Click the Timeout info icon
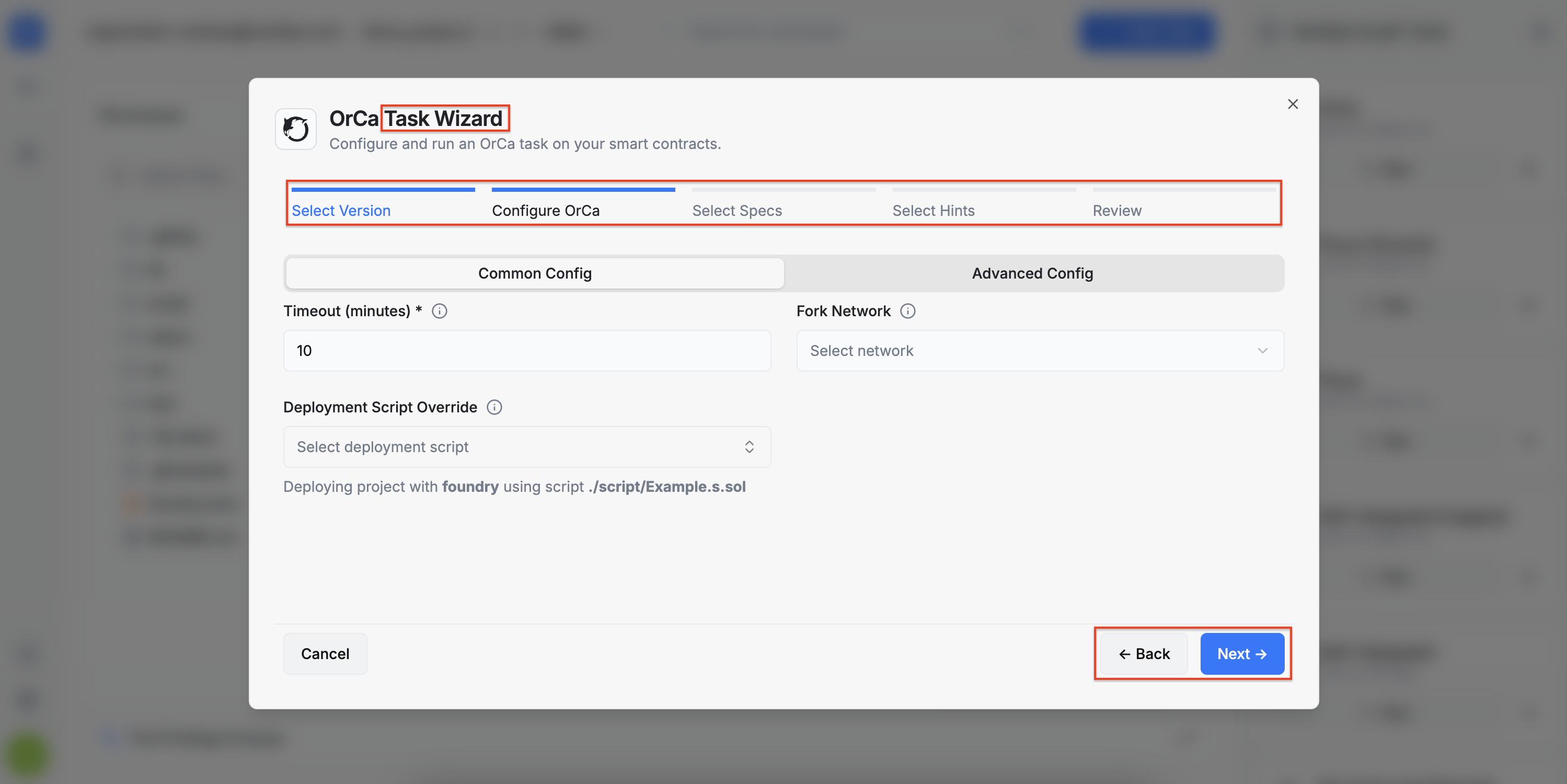The width and height of the screenshot is (1567, 784). tap(439, 312)
